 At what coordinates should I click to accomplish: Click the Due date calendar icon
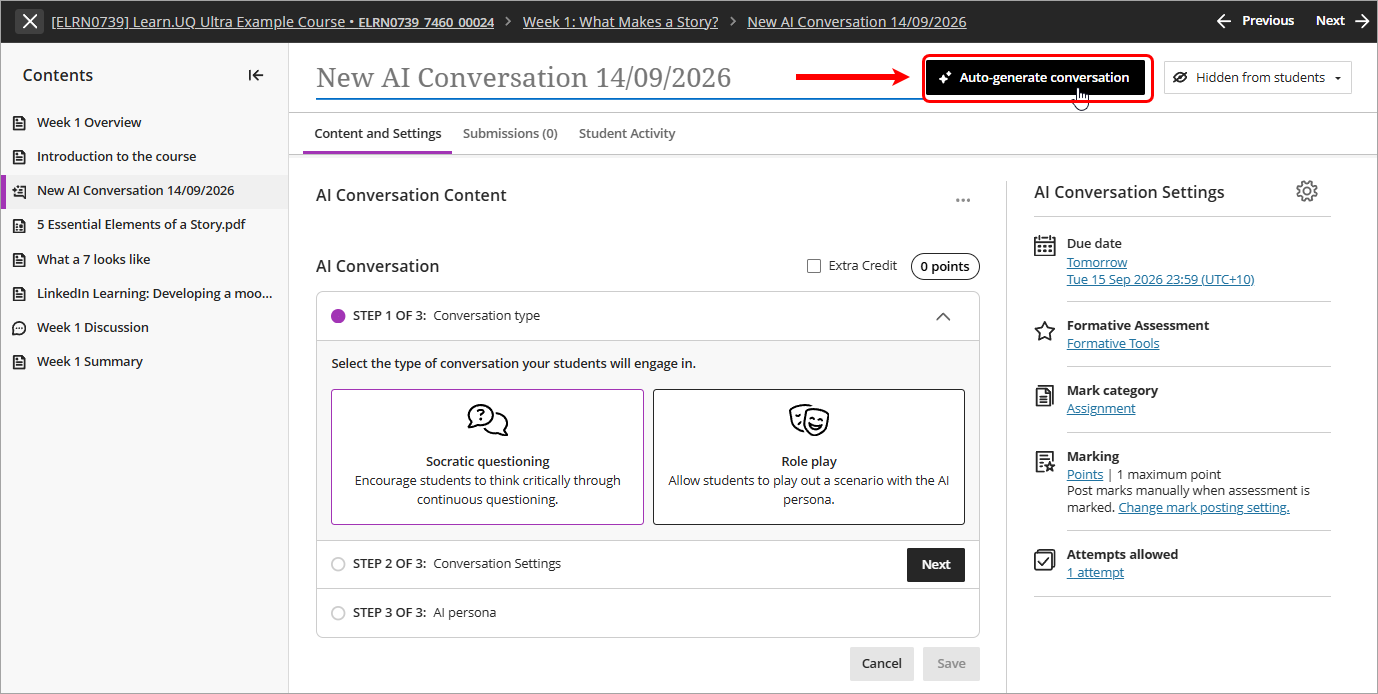(1045, 245)
